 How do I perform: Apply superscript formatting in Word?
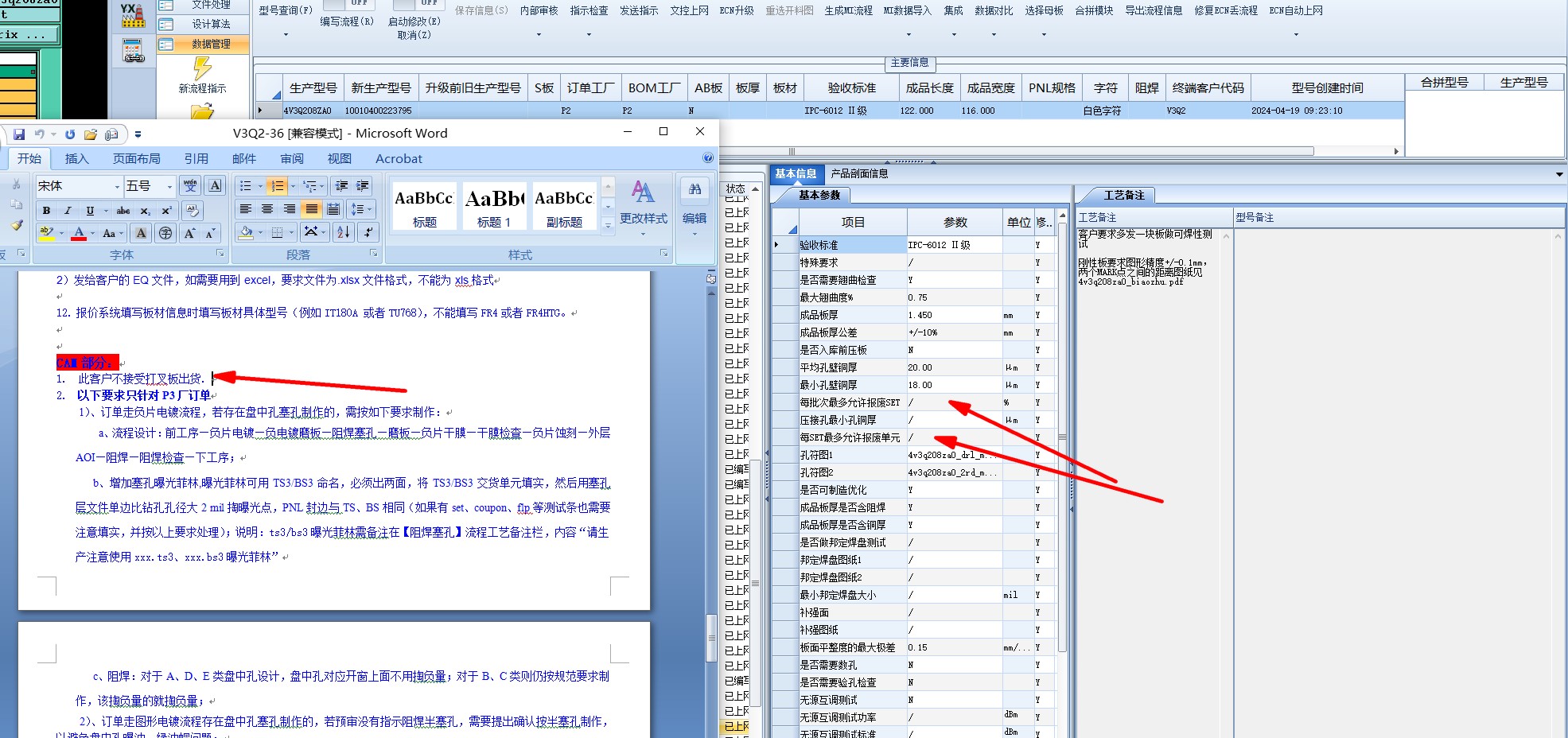pyautogui.click(x=166, y=211)
